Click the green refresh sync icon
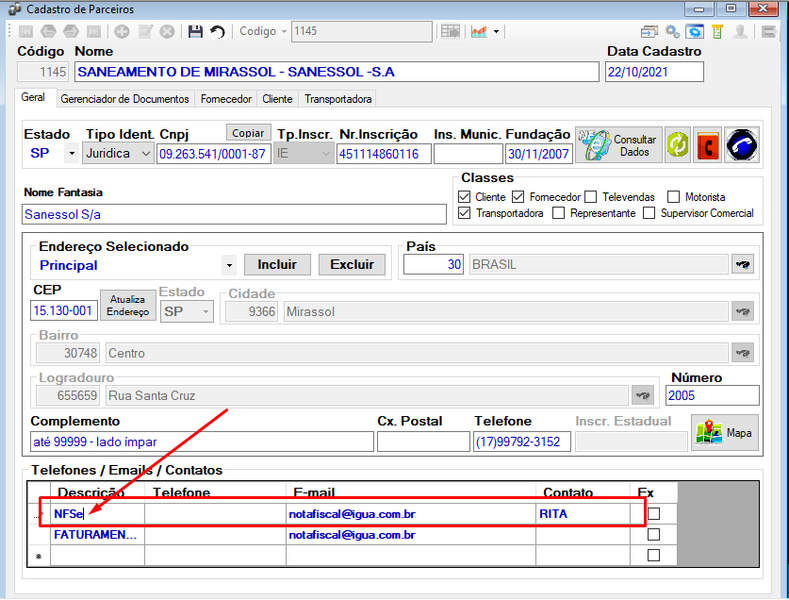 (x=678, y=145)
